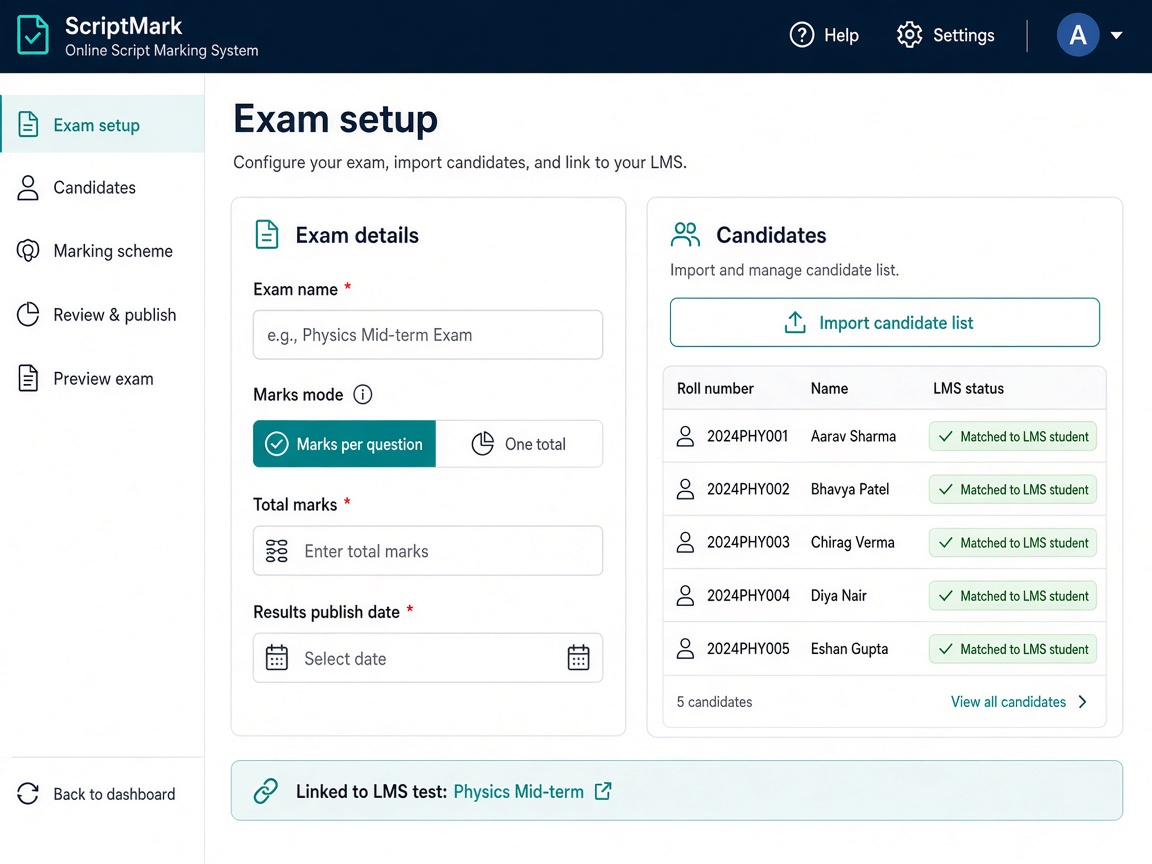
Task: Open Settings using the gear icon
Action: coord(910,35)
